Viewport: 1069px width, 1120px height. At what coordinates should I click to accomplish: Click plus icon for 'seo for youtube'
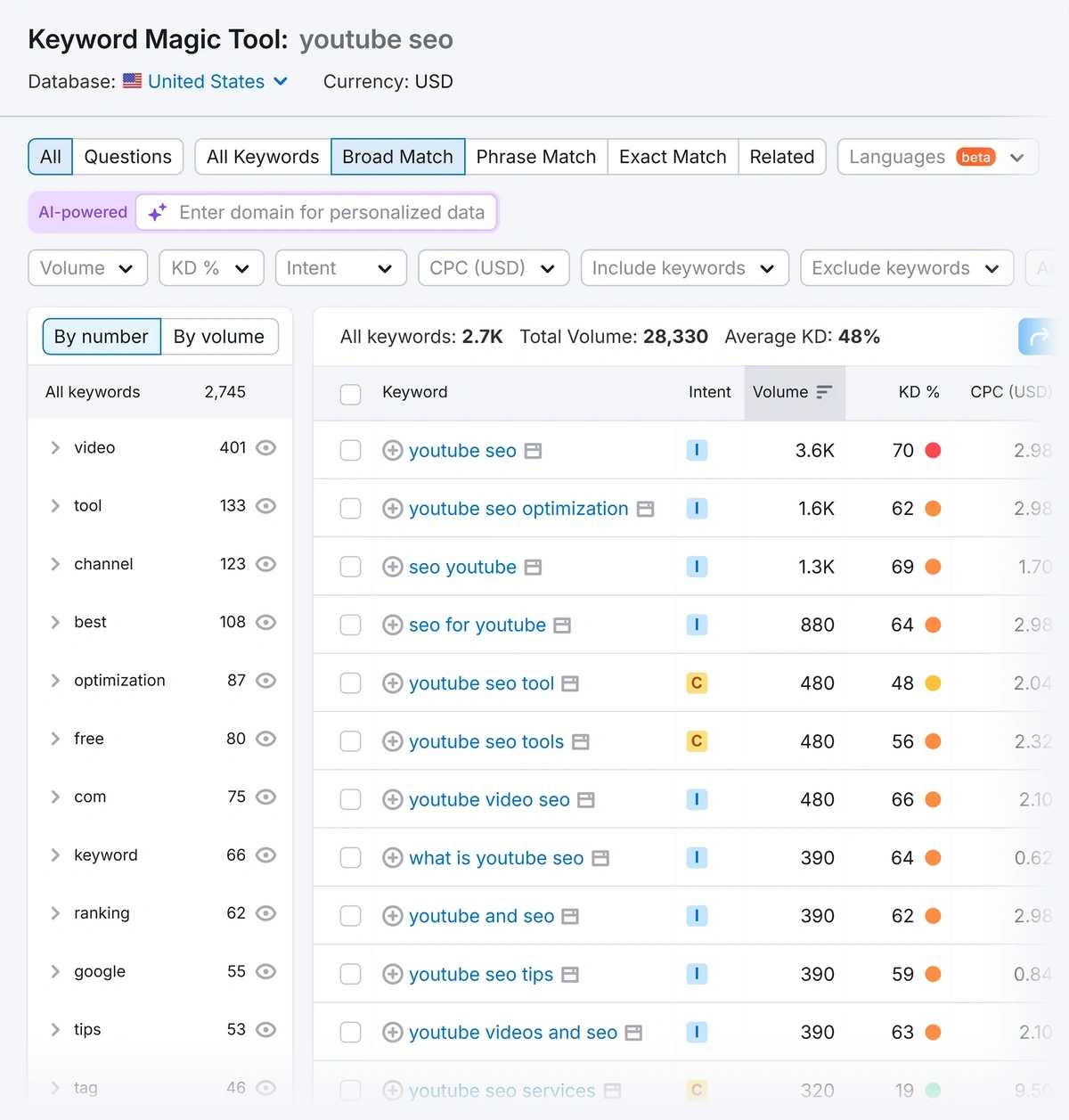click(392, 625)
